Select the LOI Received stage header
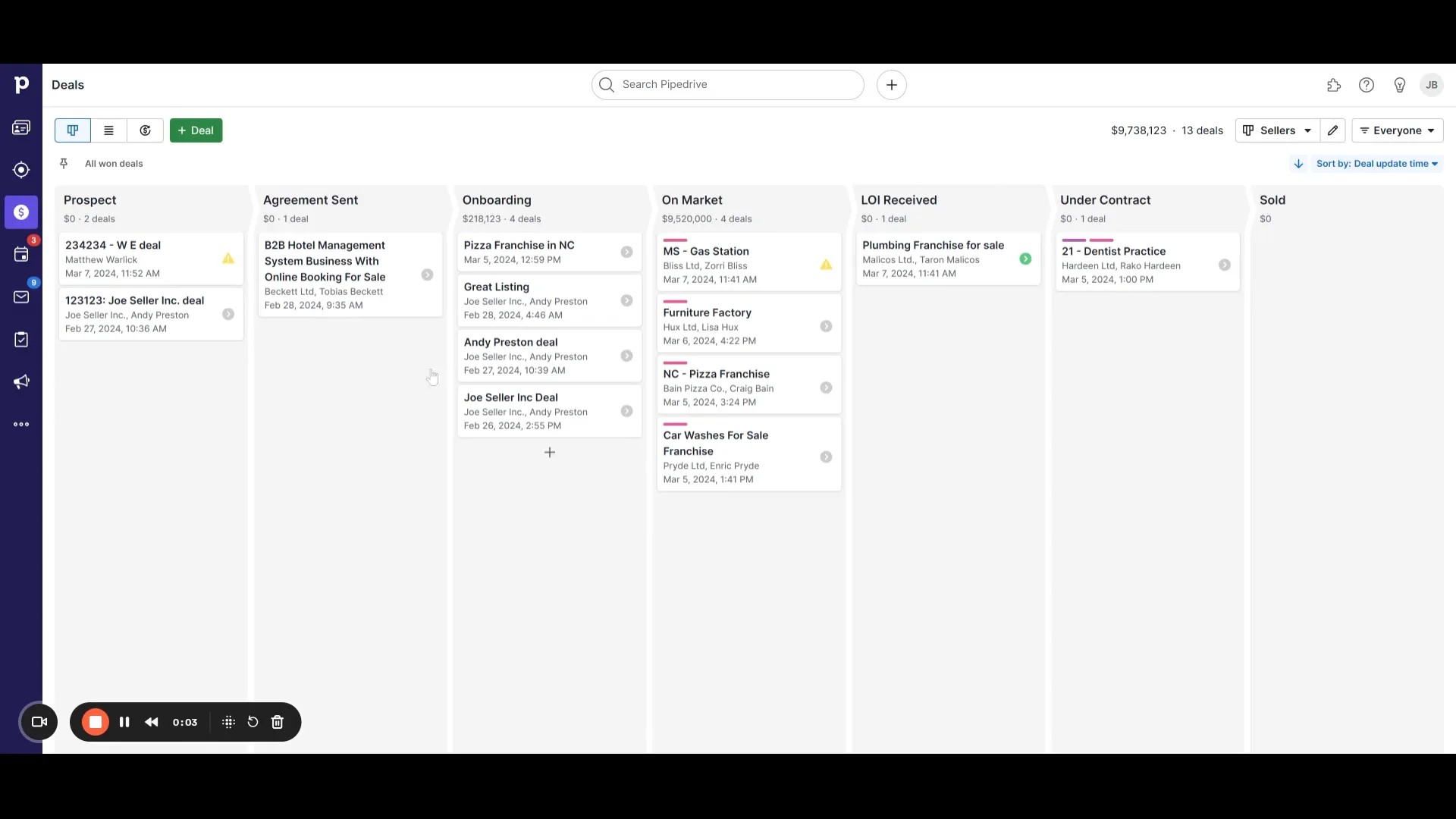 coord(899,200)
